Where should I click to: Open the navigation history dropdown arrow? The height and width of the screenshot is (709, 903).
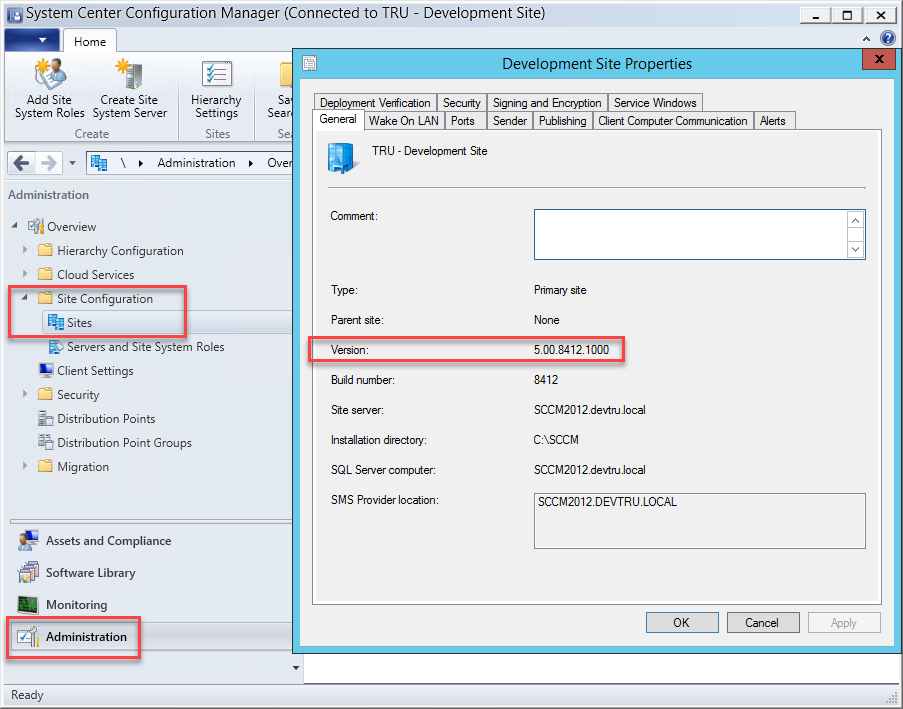click(x=73, y=163)
